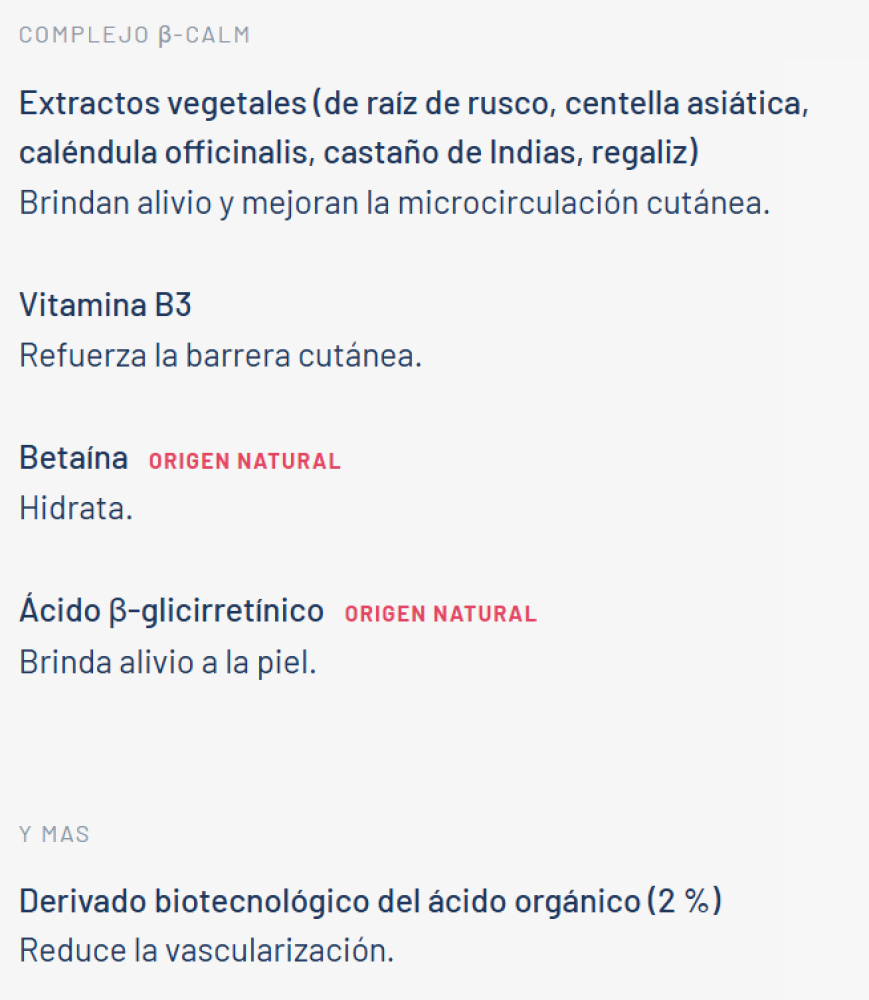869x1000 pixels.
Task: Click the centella asiática text
Action: pos(687,103)
